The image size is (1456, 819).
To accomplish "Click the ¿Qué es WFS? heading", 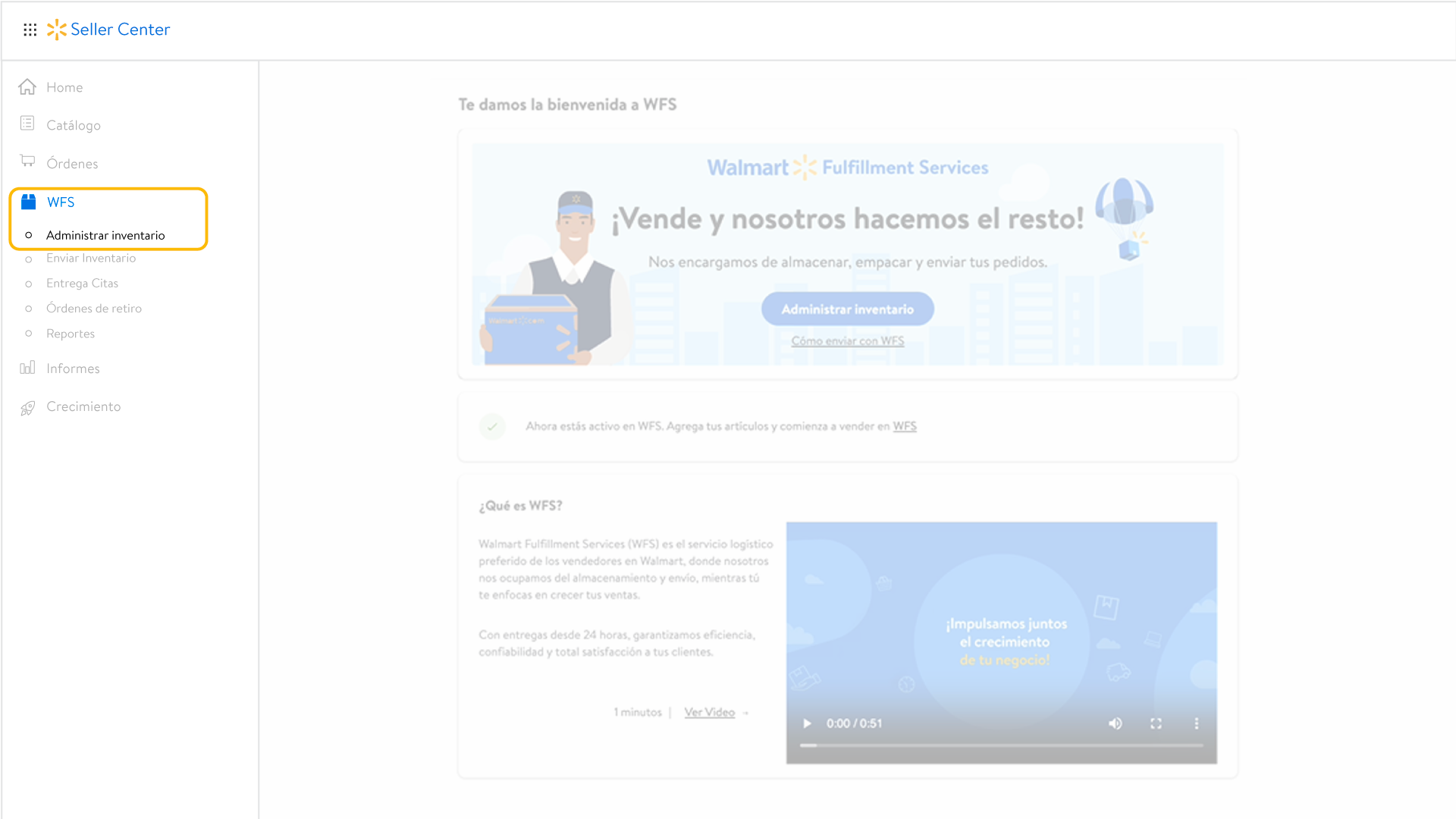I will tap(521, 506).
